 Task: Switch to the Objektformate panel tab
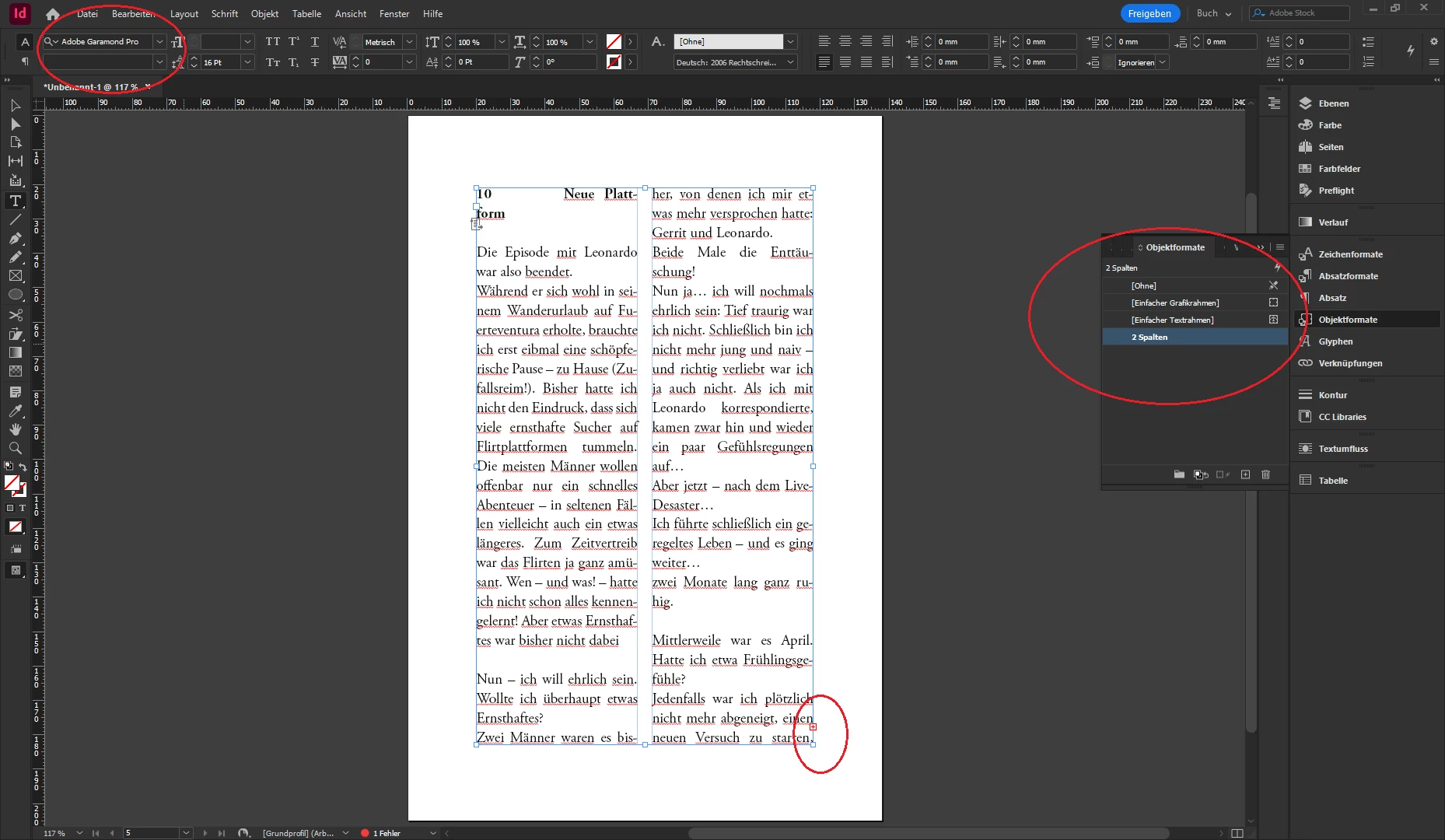coord(1174,247)
